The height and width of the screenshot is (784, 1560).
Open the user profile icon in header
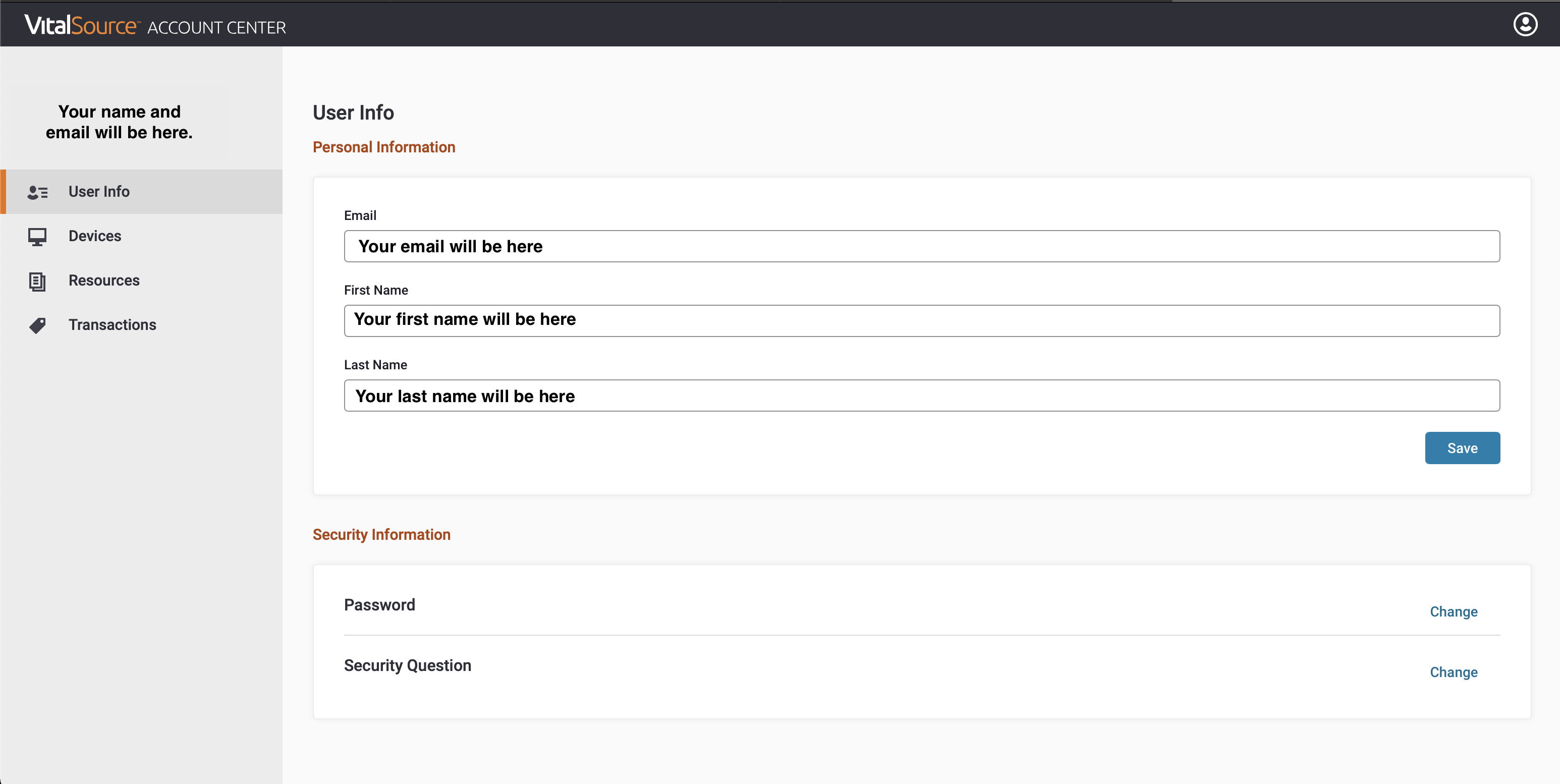click(1525, 24)
